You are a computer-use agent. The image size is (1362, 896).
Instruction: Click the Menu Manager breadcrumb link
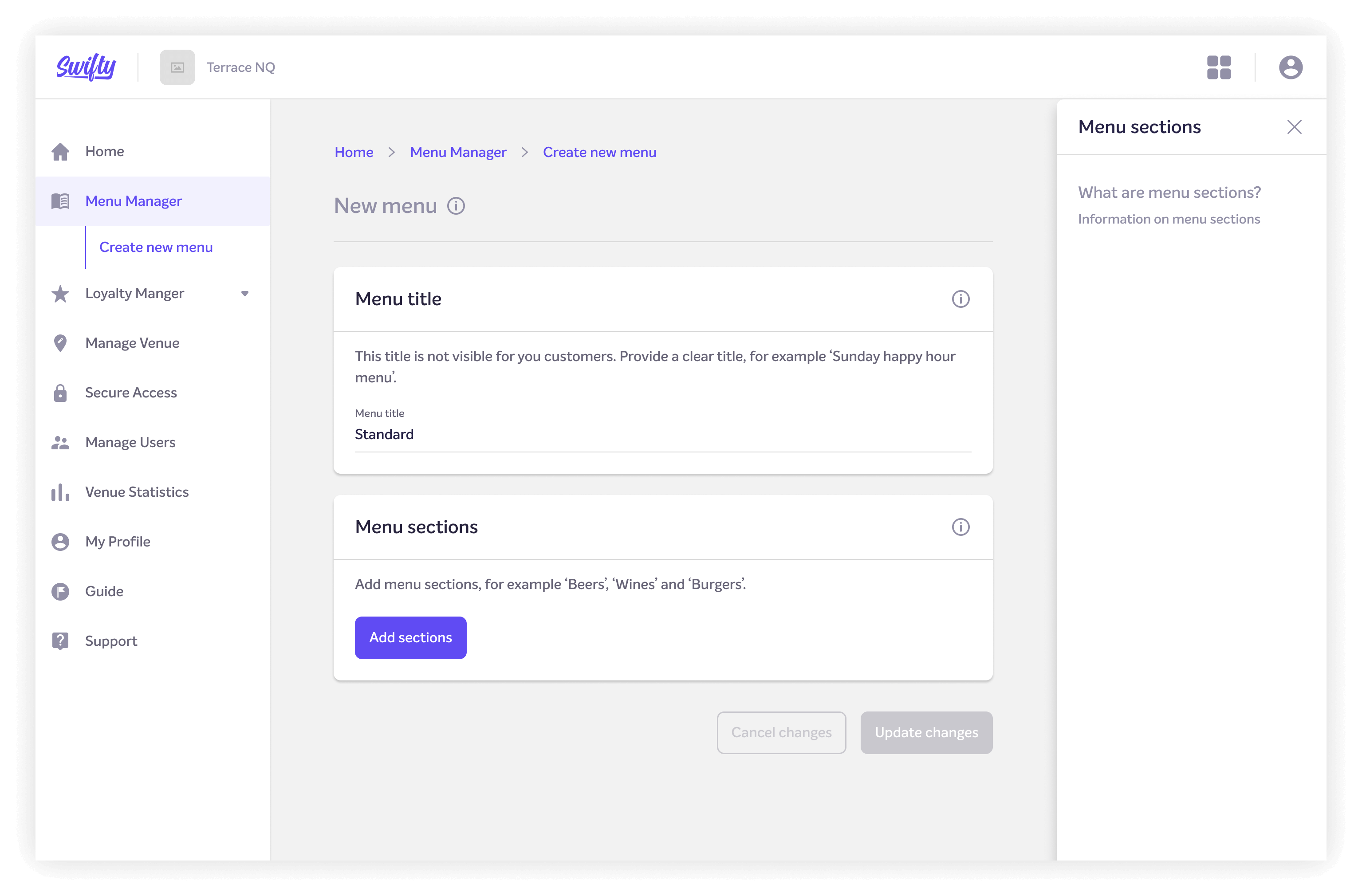pos(458,152)
